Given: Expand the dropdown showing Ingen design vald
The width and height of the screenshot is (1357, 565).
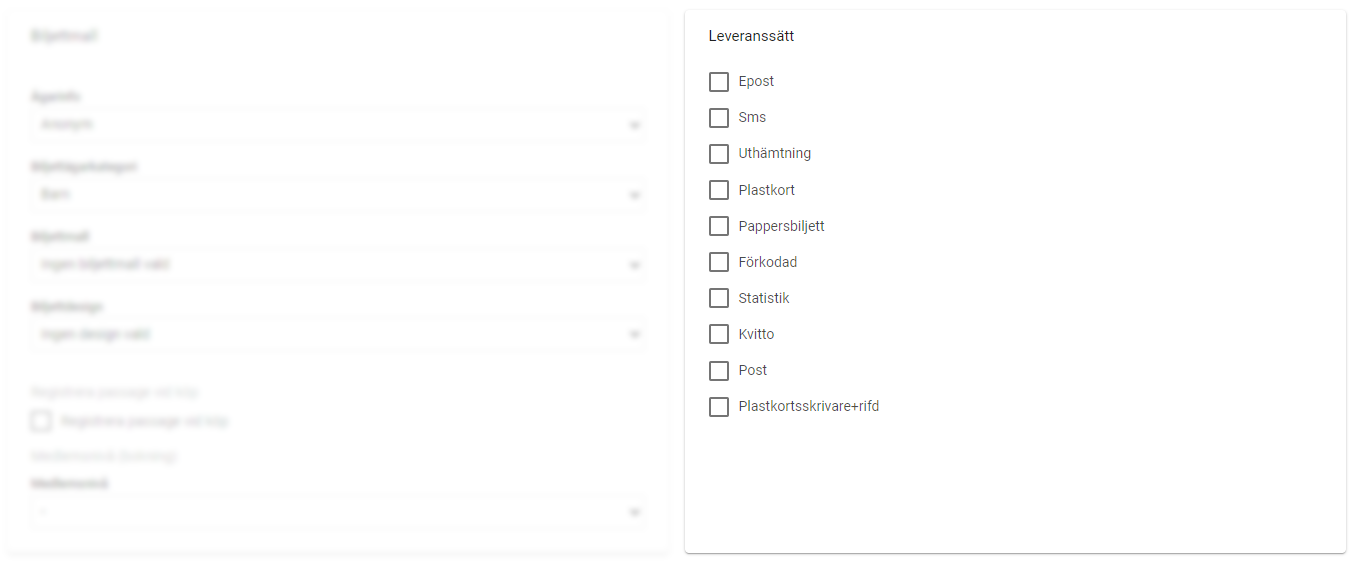Looking at the screenshot, I should [x=336, y=335].
